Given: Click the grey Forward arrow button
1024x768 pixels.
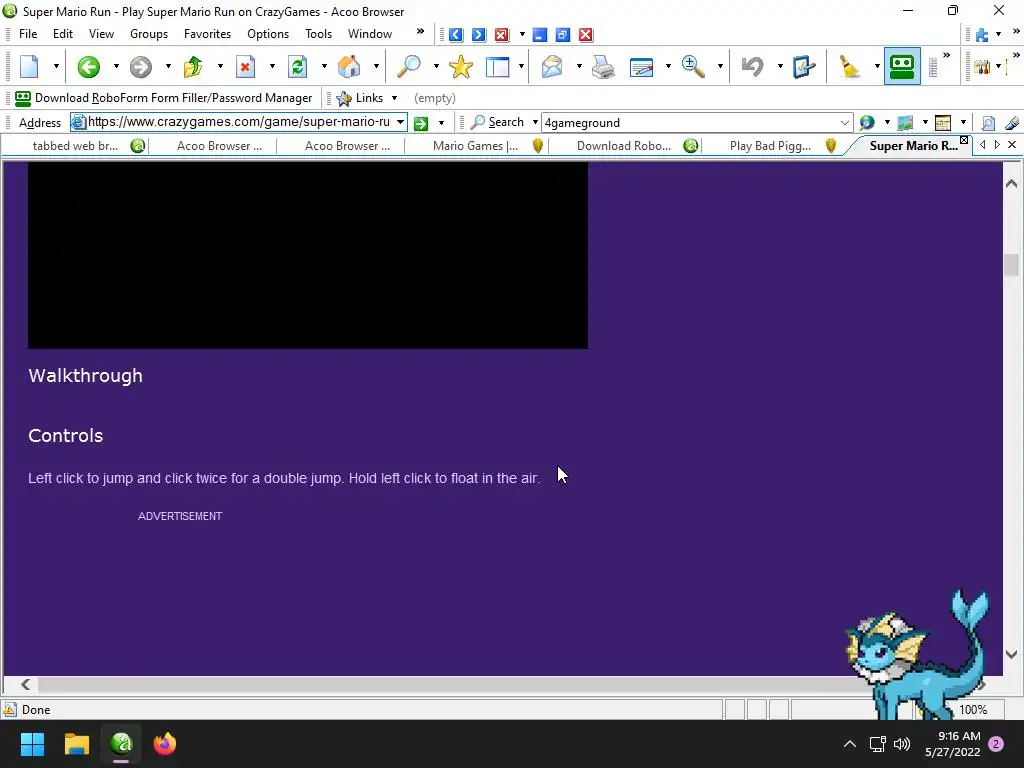Looking at the screenshot, I should [x=140, y=67].
